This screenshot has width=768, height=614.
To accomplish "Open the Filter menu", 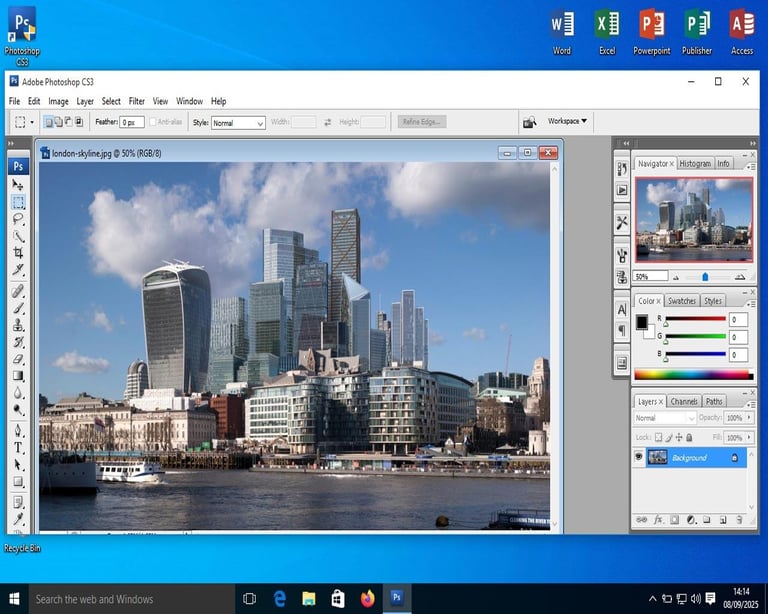I will (x=137, y=101).
